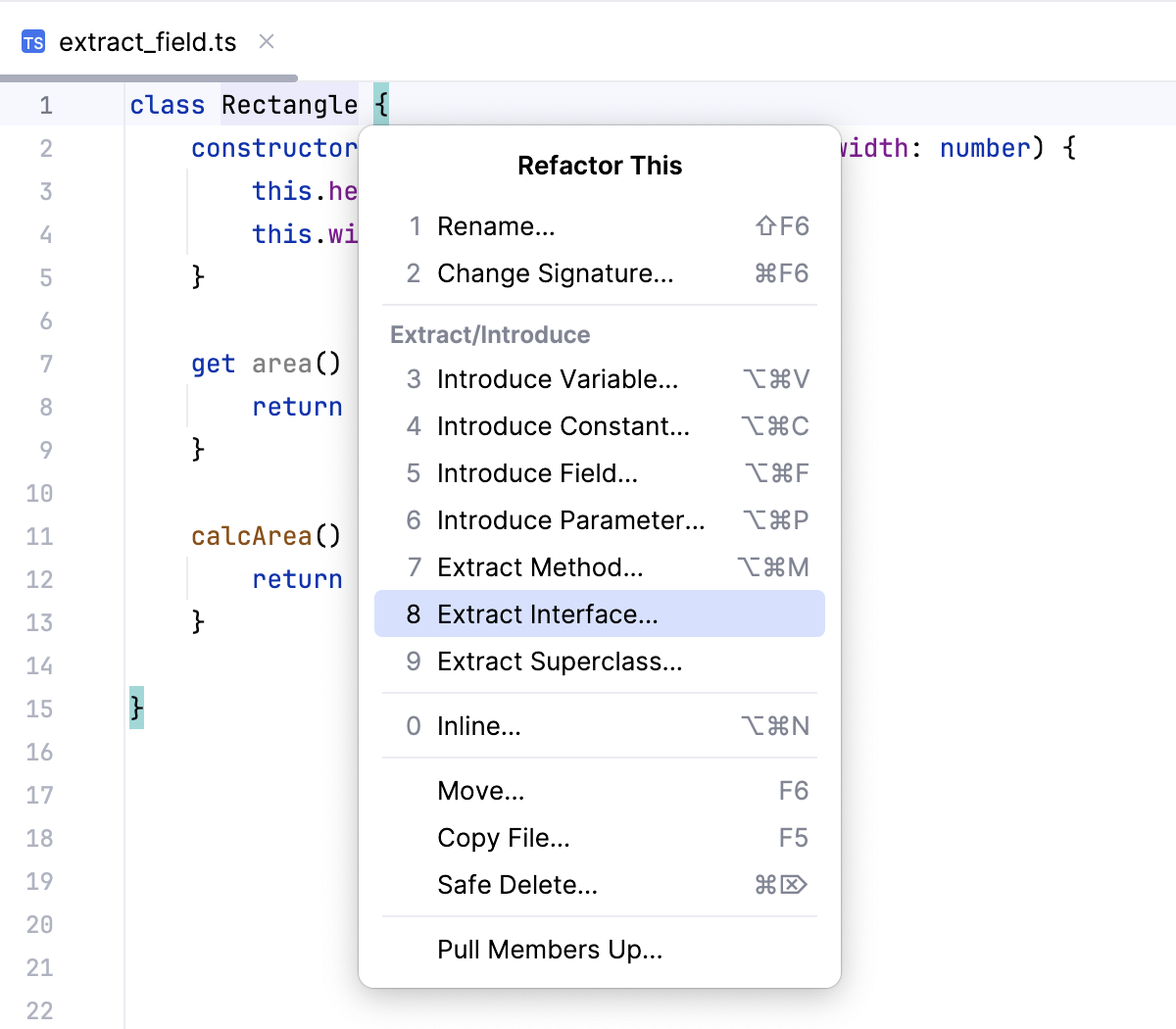The image size is (1176, 1029).
Task: Choose the highlighted Extract Interface option
Action: pos(547,614)
